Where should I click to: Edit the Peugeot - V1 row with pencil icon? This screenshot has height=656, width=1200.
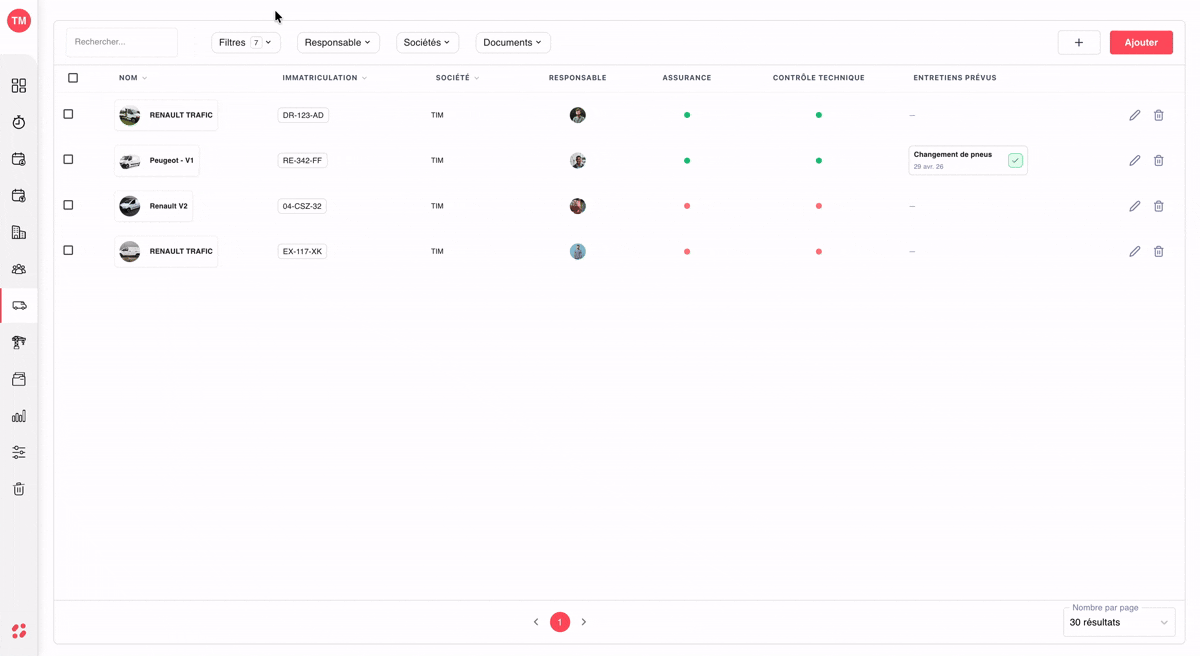coord(1135,160)
